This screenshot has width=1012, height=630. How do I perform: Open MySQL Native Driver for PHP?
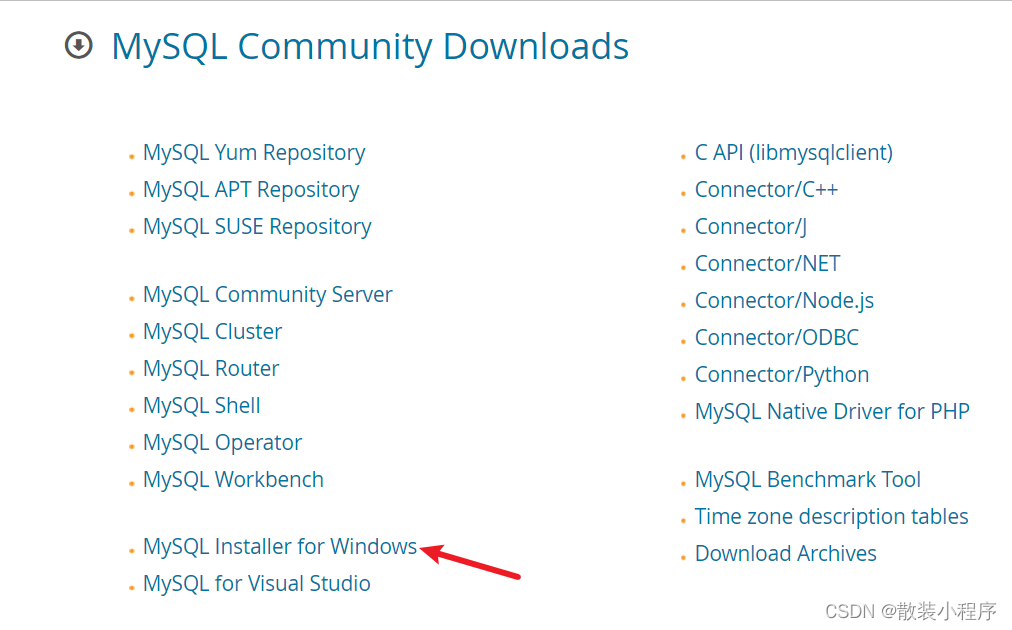833,412
